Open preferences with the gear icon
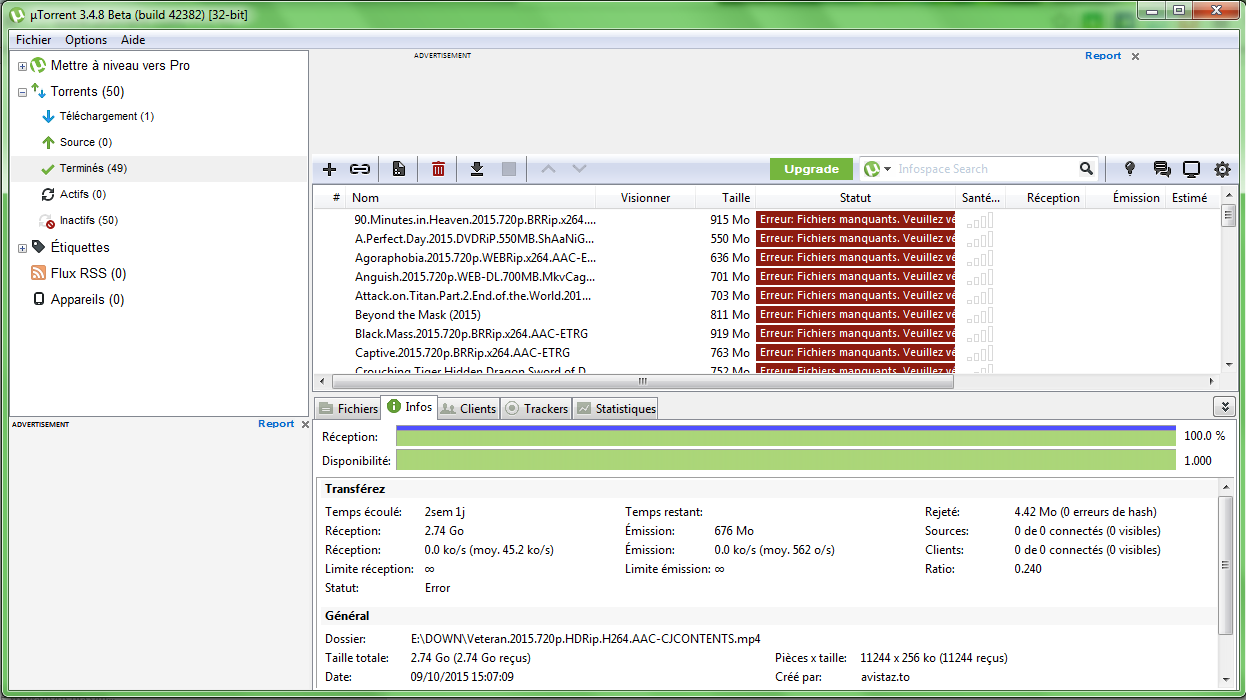The image size is (1246, 700). [1222, 169]
